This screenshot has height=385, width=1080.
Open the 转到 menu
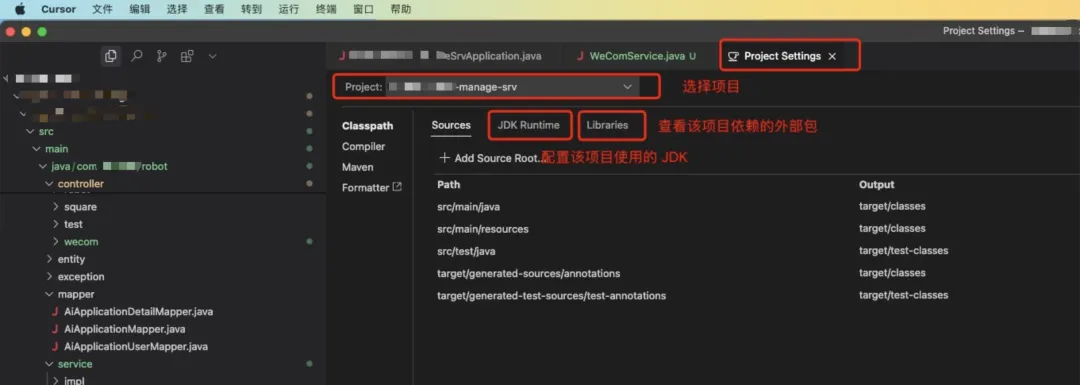[251, 10]
